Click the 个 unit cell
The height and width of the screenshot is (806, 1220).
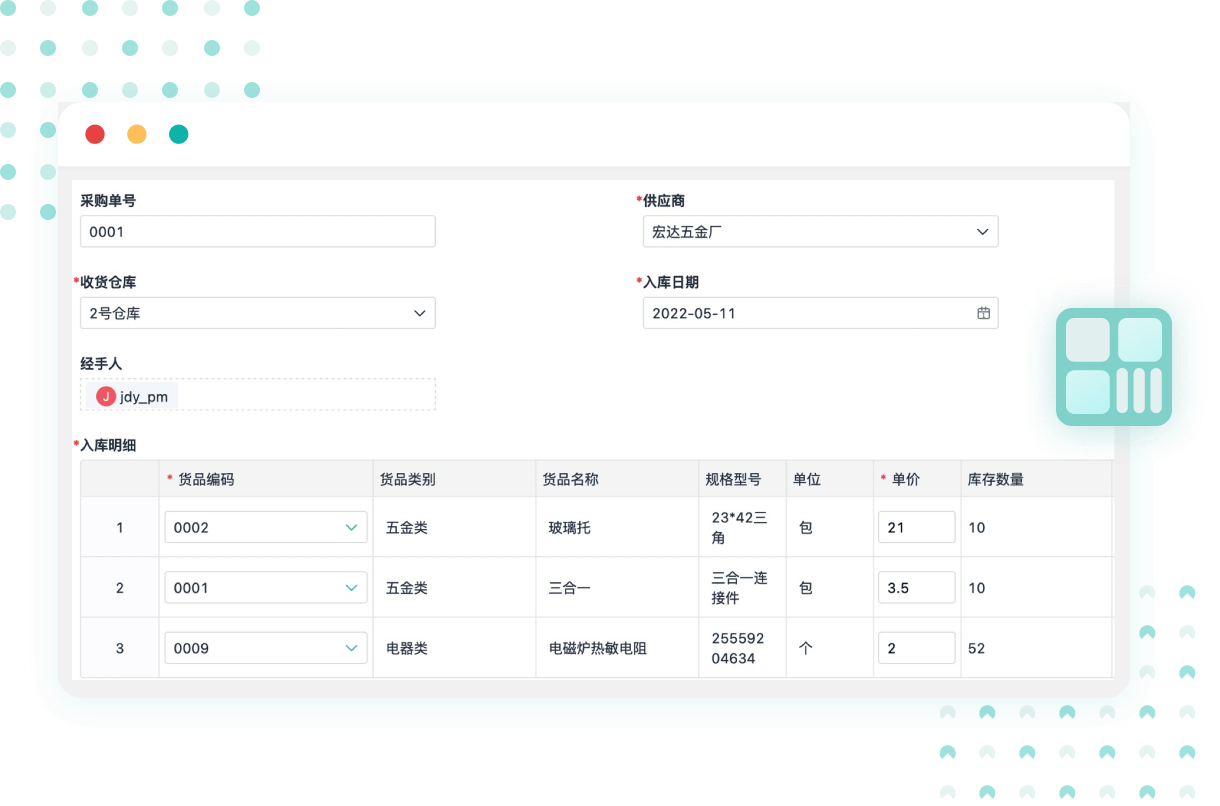pyautogui.click(x=829, y=648)
